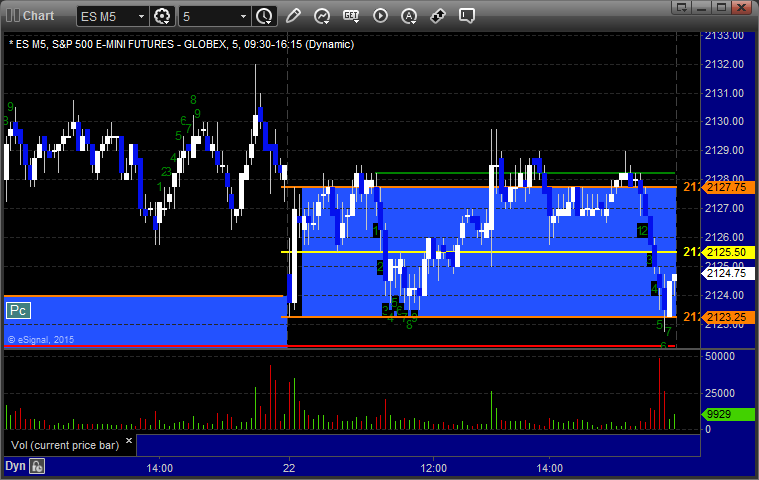Screen dimensions: 759x480
Task: Click the studies curve icon in toolbar
Action: pos(322,16)
